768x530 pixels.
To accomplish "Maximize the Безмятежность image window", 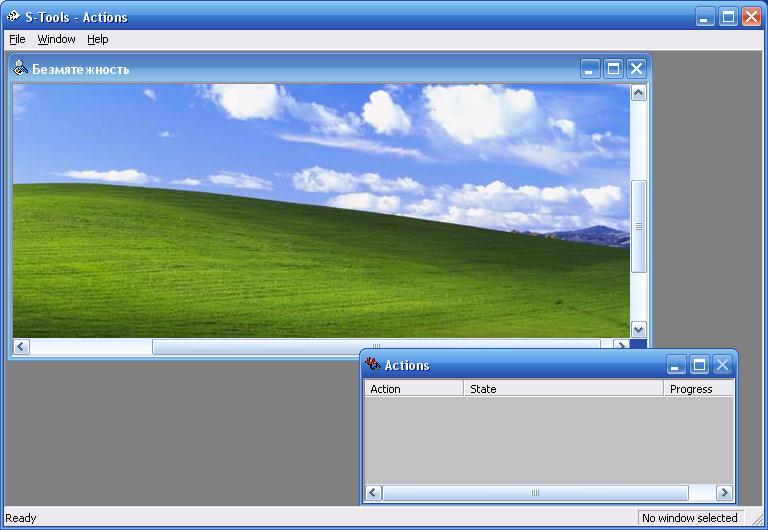I will tap(613, 69).
